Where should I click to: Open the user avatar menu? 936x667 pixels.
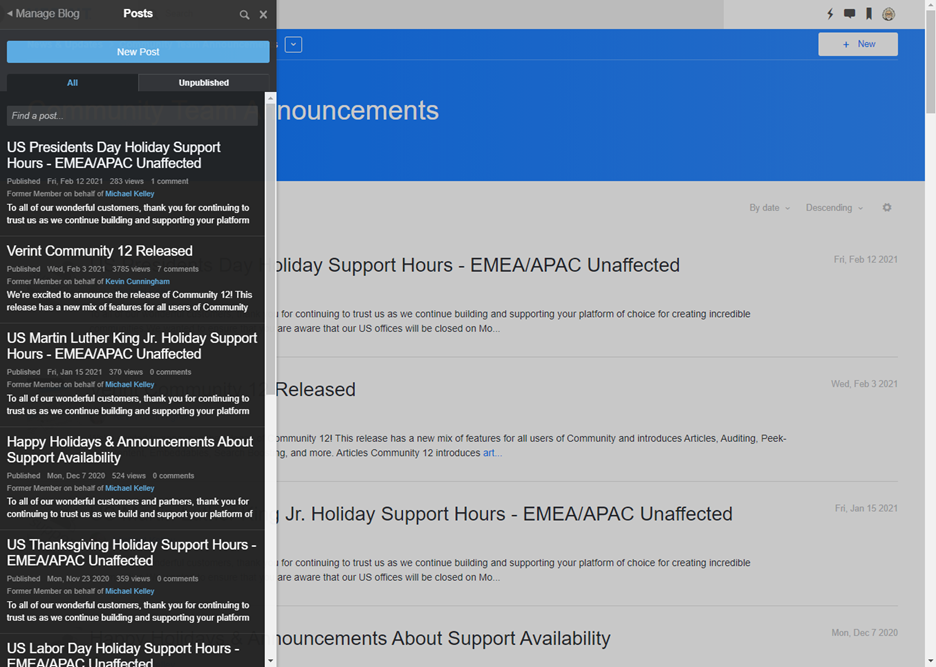click(889, 14)
